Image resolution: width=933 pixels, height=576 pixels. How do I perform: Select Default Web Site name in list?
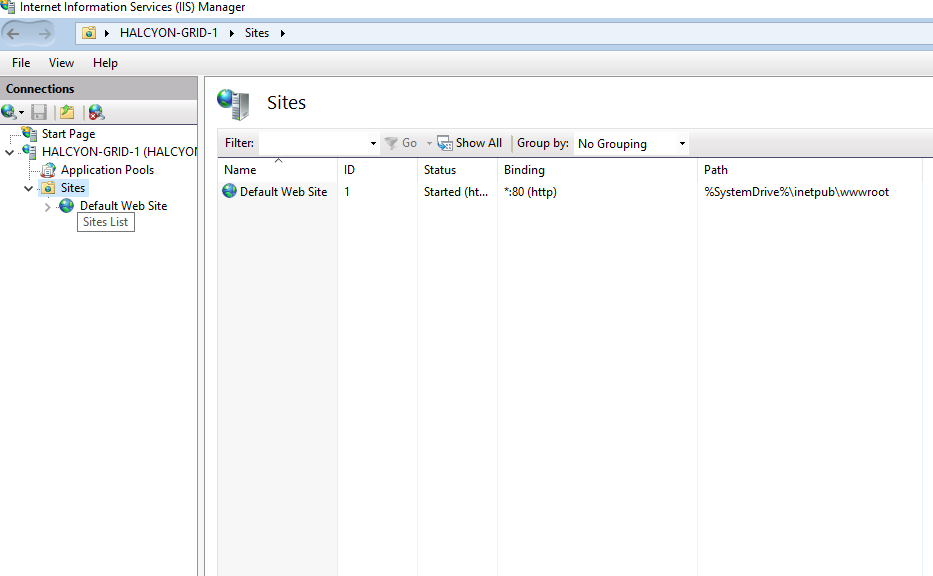(283, 192)
